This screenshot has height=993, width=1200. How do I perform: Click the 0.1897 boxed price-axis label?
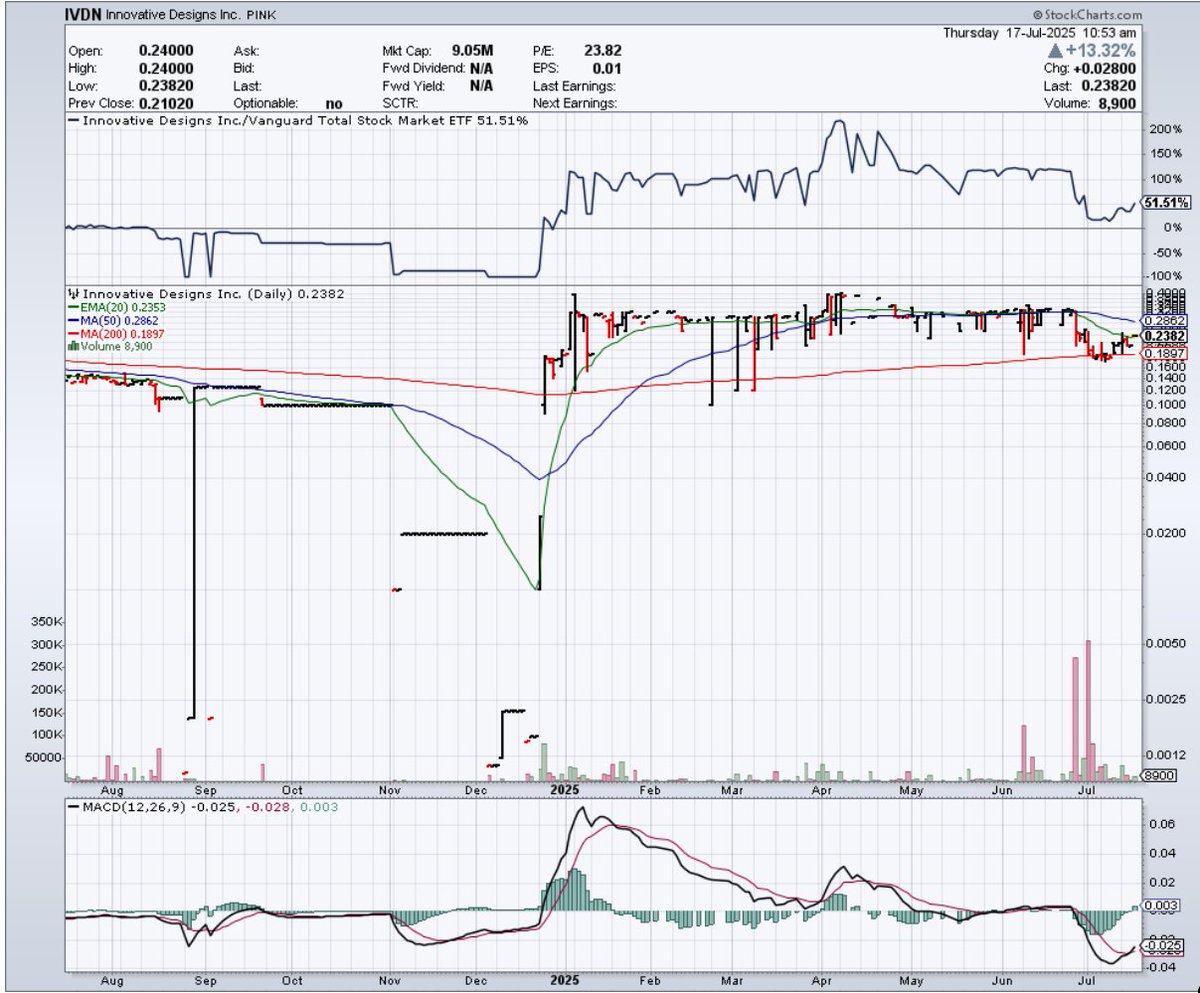[1166, 353]
